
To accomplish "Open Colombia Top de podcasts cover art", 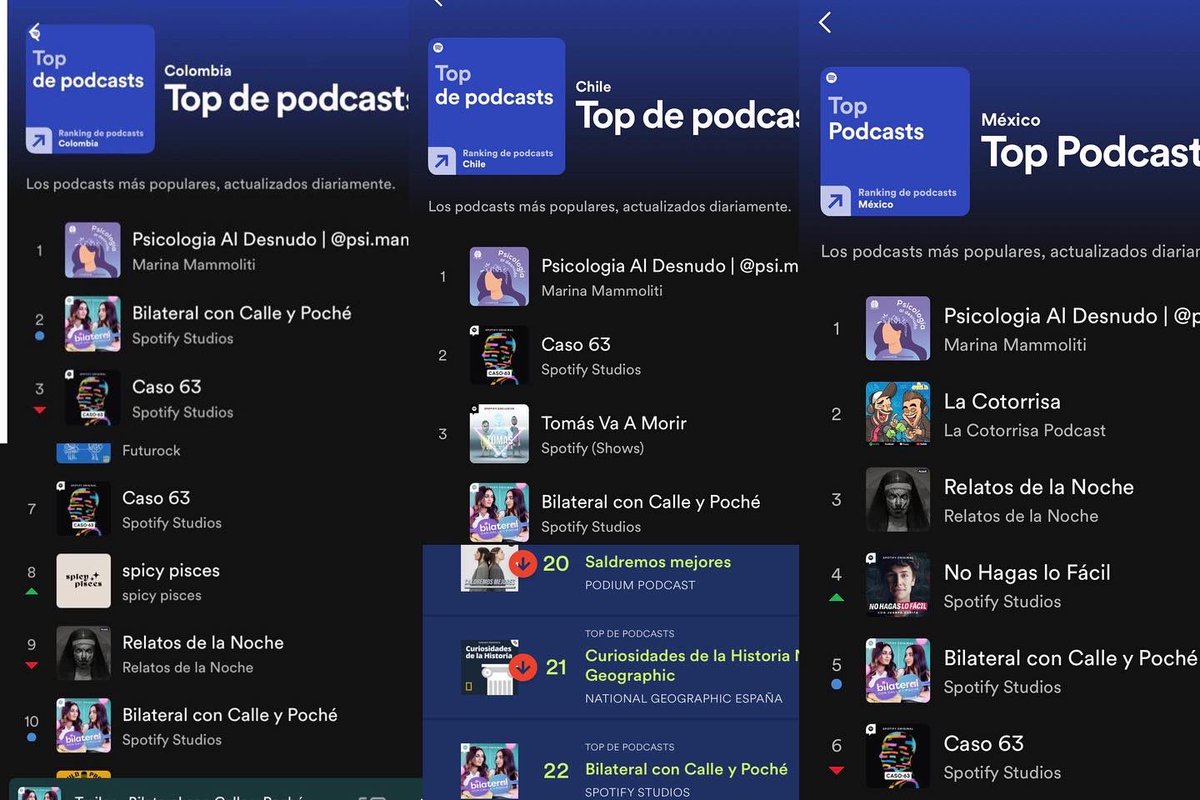I will pyautogui.click(x=91, y=89).
